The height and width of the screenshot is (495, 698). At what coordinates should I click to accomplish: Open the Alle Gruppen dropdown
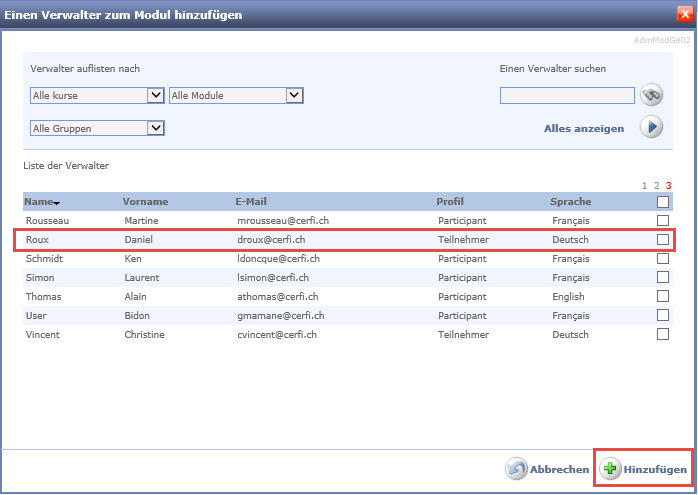155,128
